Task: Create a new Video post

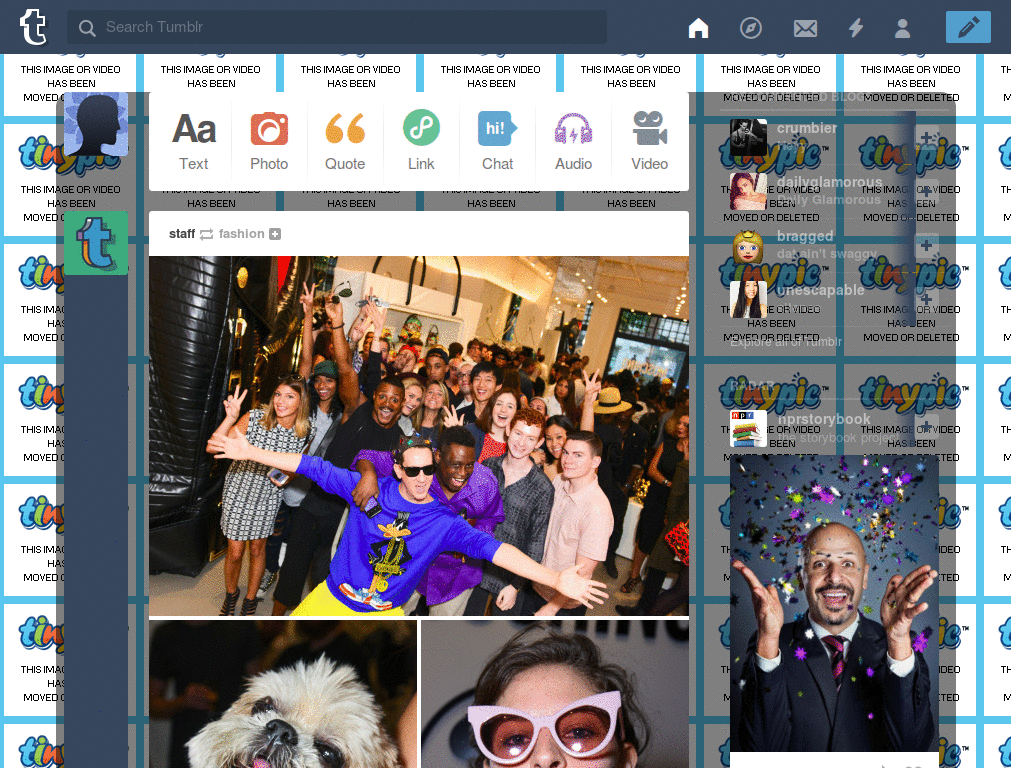Action: (x=650, y=142)
